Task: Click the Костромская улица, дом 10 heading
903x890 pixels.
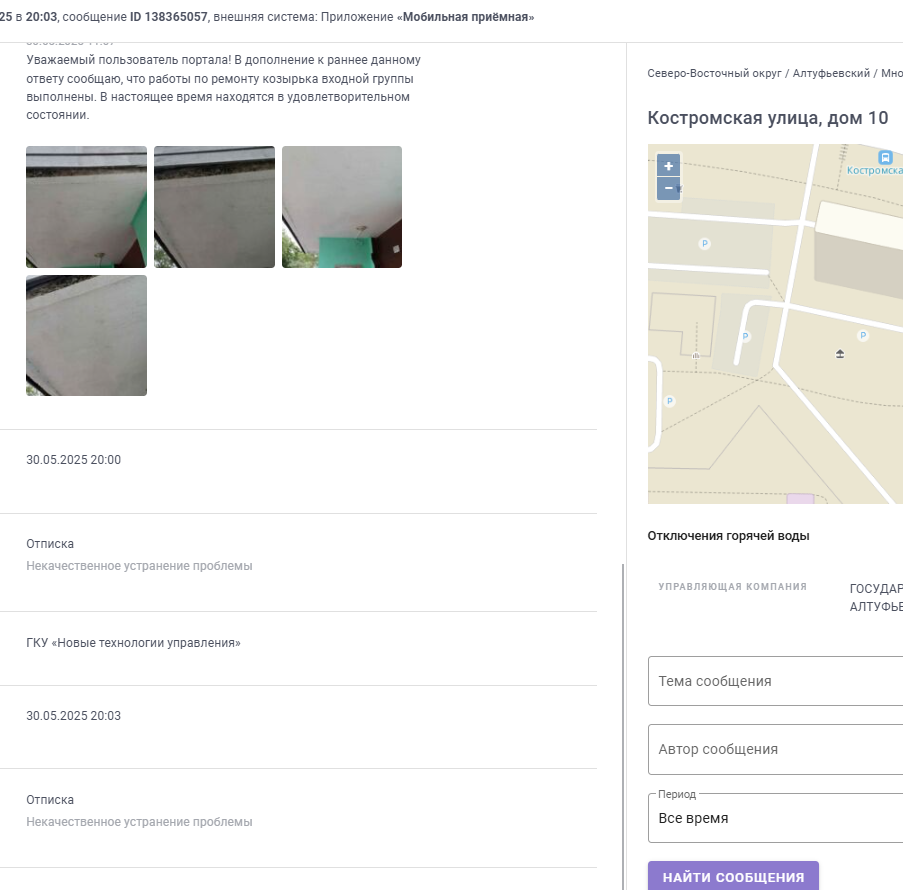Action: pyautogui.click(x=768, y=118)
